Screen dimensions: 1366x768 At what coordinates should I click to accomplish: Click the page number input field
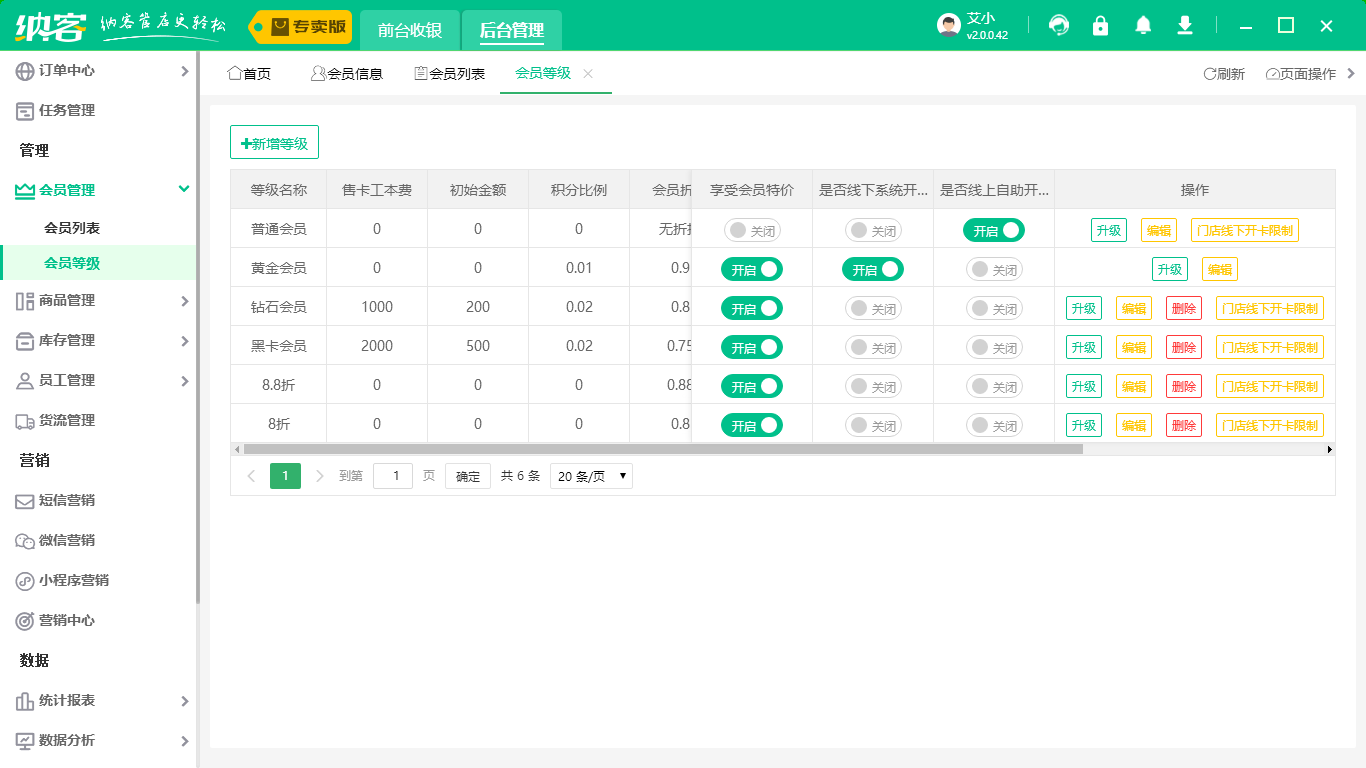pos(392,476)
